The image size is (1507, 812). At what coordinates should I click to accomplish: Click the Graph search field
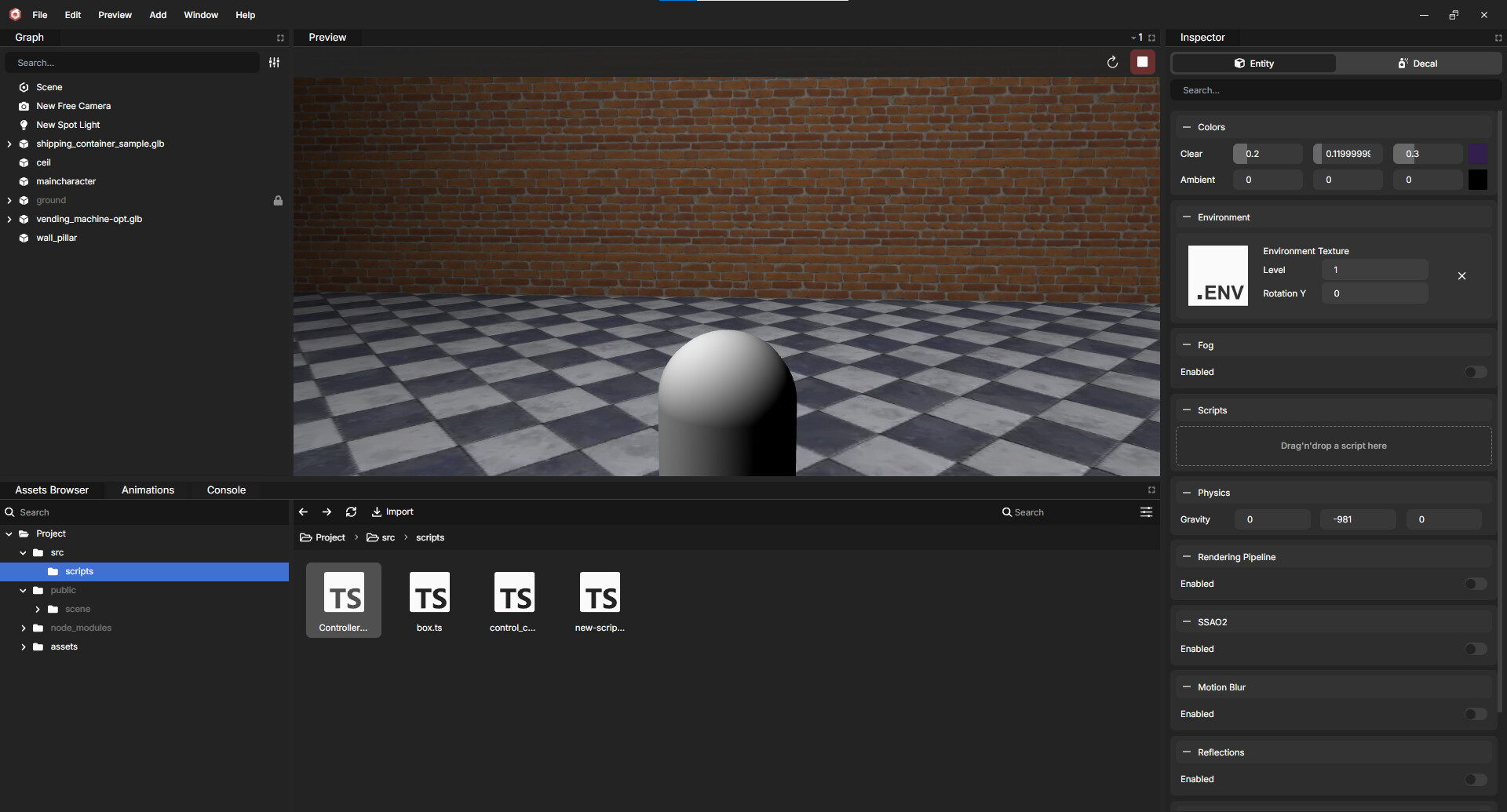(132, 63)
